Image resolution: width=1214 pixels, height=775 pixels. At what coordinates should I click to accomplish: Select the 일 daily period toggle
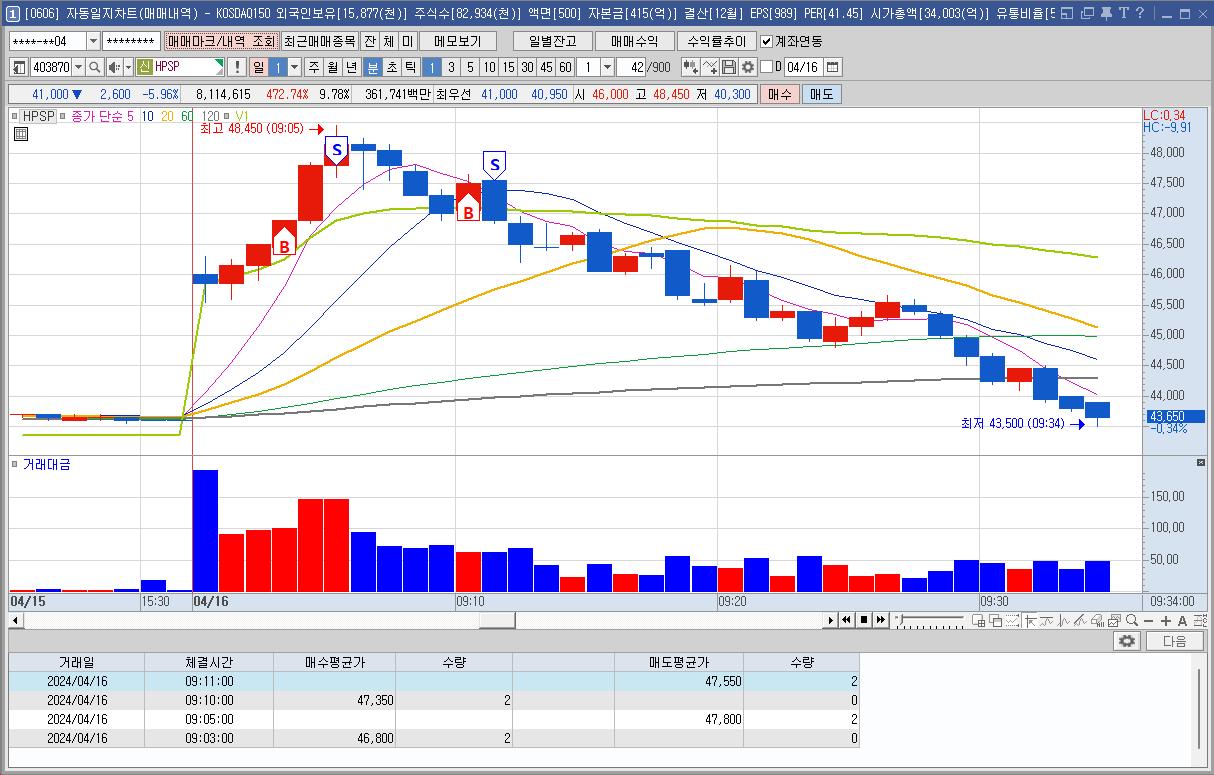pos(258,67)
